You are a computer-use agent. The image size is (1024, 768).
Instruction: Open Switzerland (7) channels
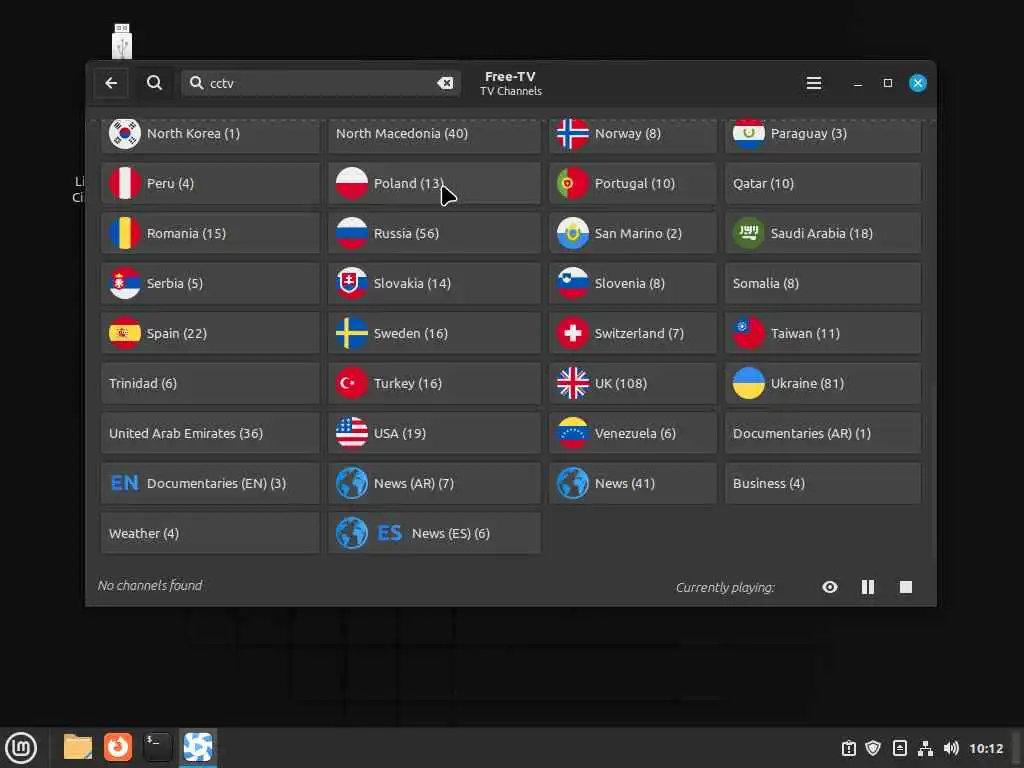[x=632, y=333]
